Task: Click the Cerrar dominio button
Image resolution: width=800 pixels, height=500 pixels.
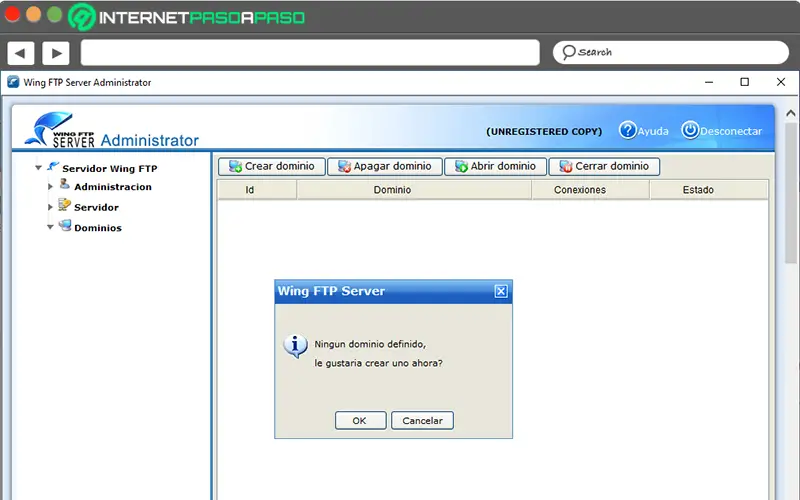Action: click(604, 166)
